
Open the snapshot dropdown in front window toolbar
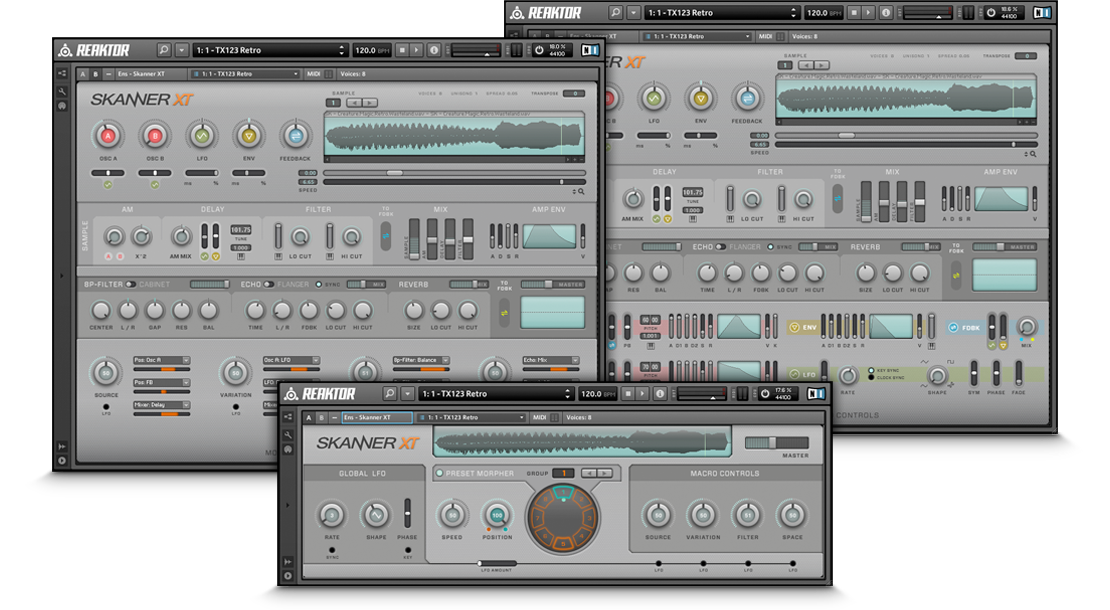[x=473, y=418]
